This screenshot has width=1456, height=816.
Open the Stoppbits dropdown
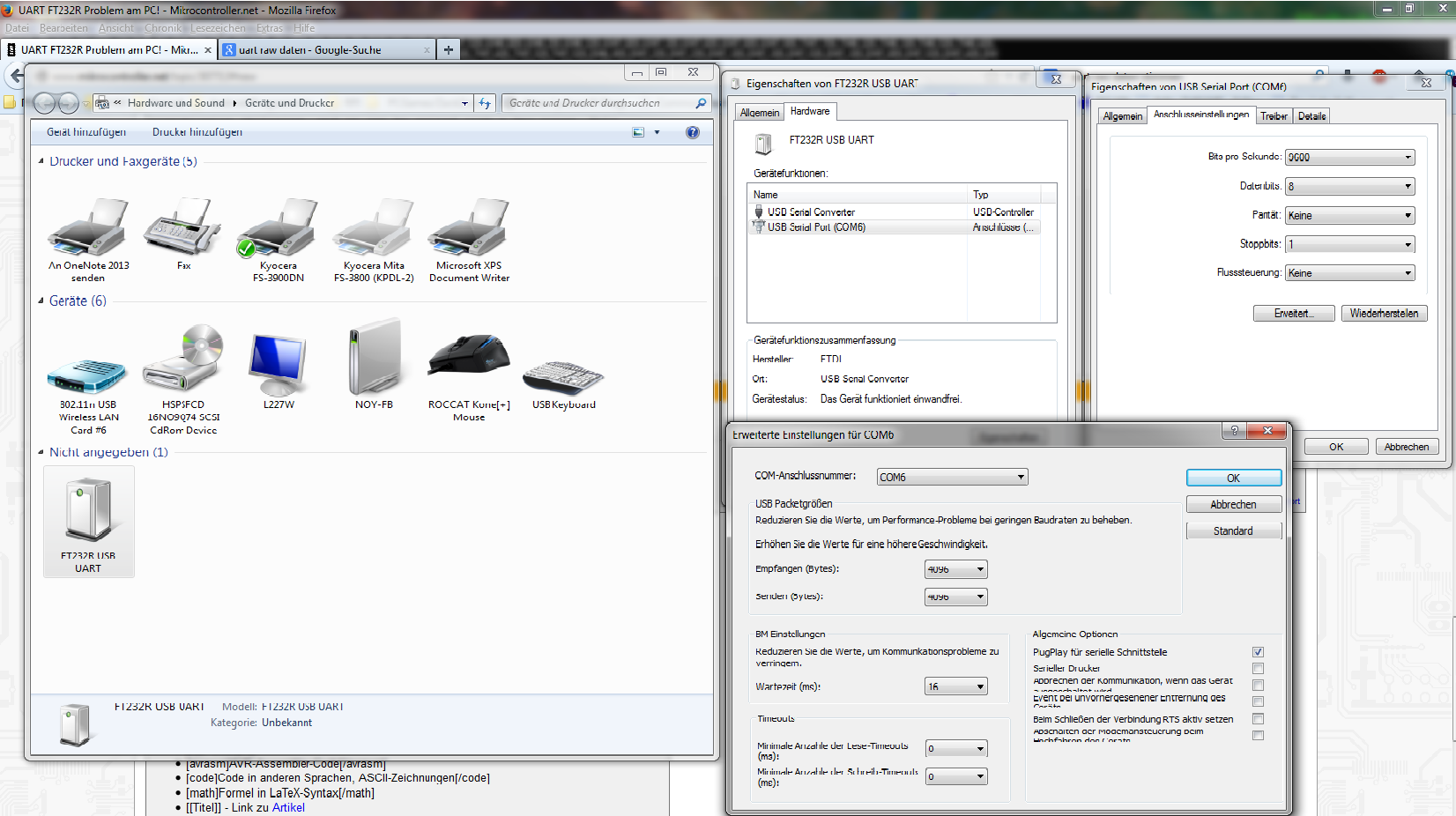pos(1349,244)
